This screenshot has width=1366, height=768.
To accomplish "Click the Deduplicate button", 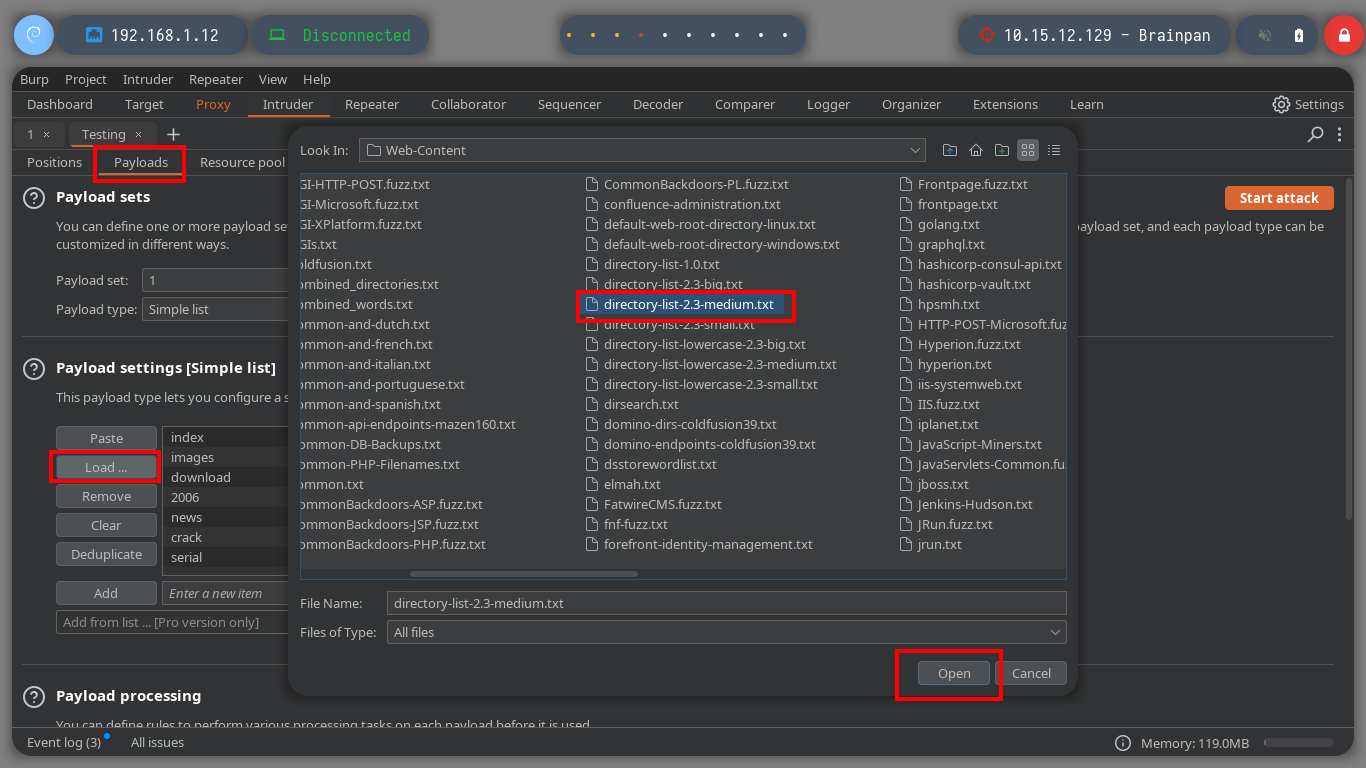I will [x=106, y=554].
